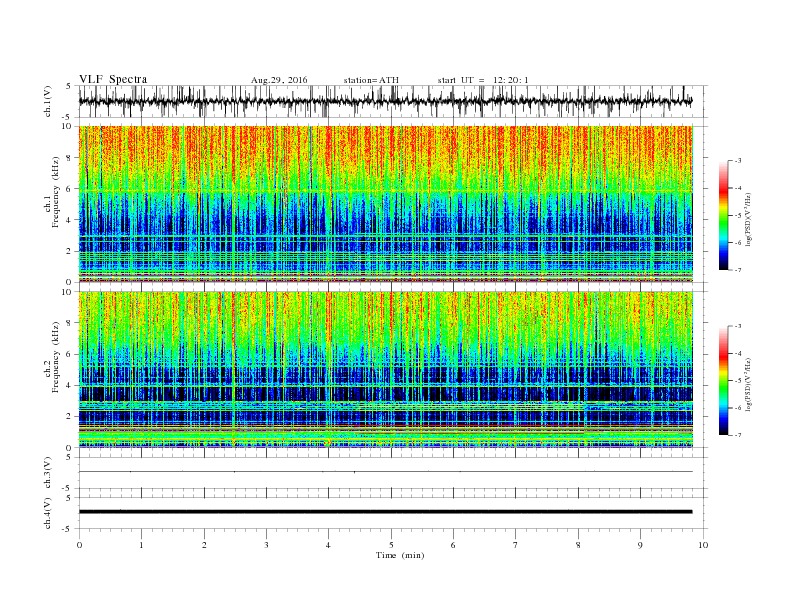Click the thick ch.4 voltage trace
Screen dimensions: 792x612
coord(385,512)
